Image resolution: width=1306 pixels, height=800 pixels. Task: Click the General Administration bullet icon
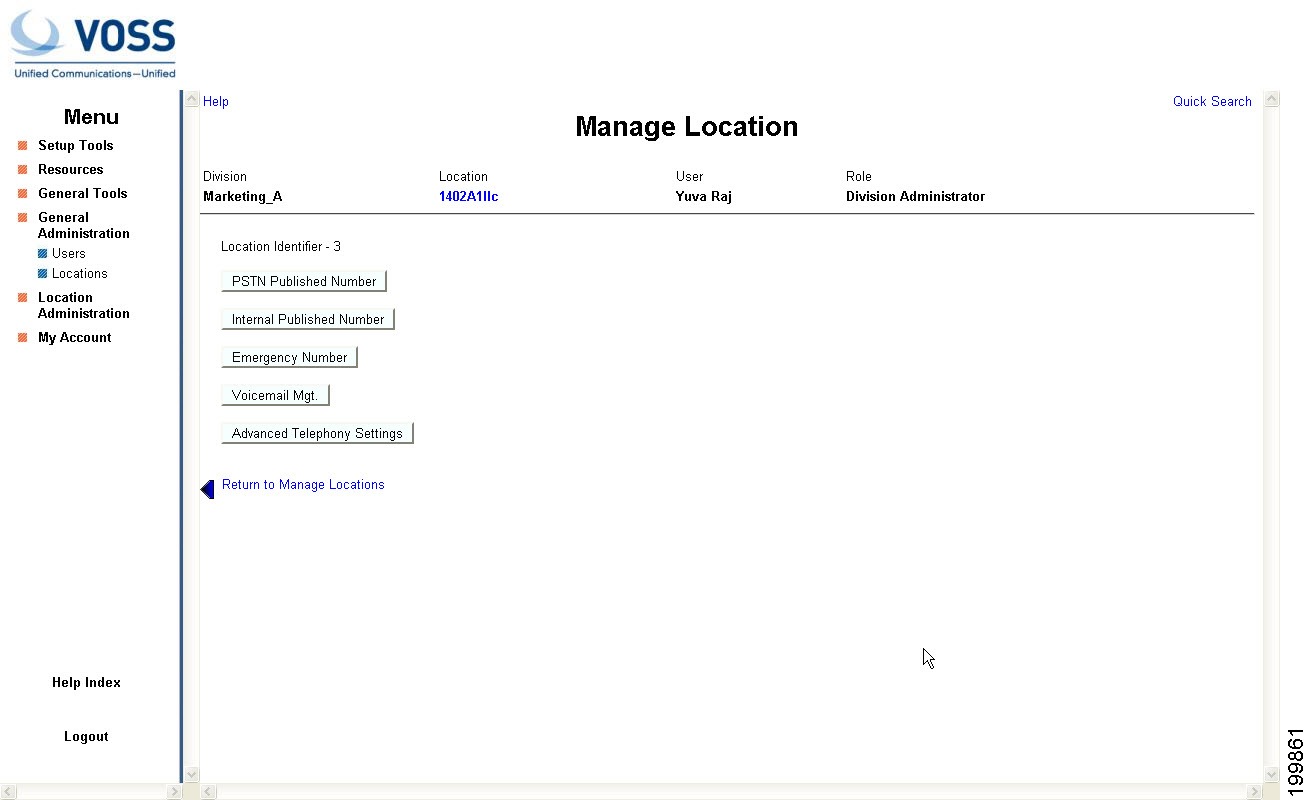pos(22,218)
